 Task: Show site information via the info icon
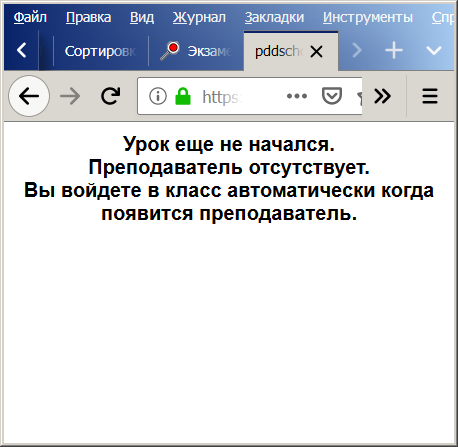(x=157, y=96)
